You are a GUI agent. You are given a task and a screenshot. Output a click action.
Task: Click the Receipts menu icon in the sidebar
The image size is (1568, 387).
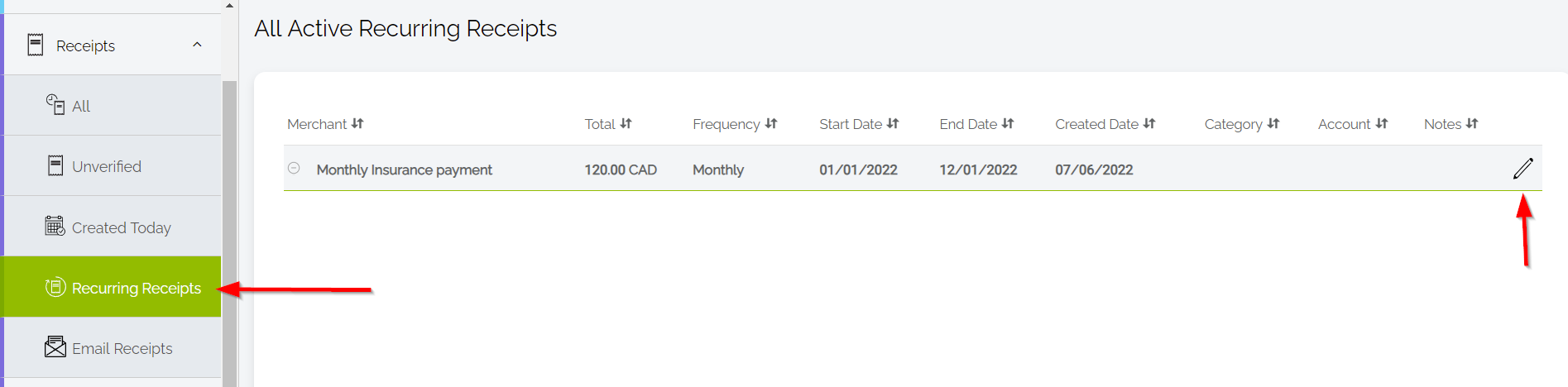tap(36, 45)
